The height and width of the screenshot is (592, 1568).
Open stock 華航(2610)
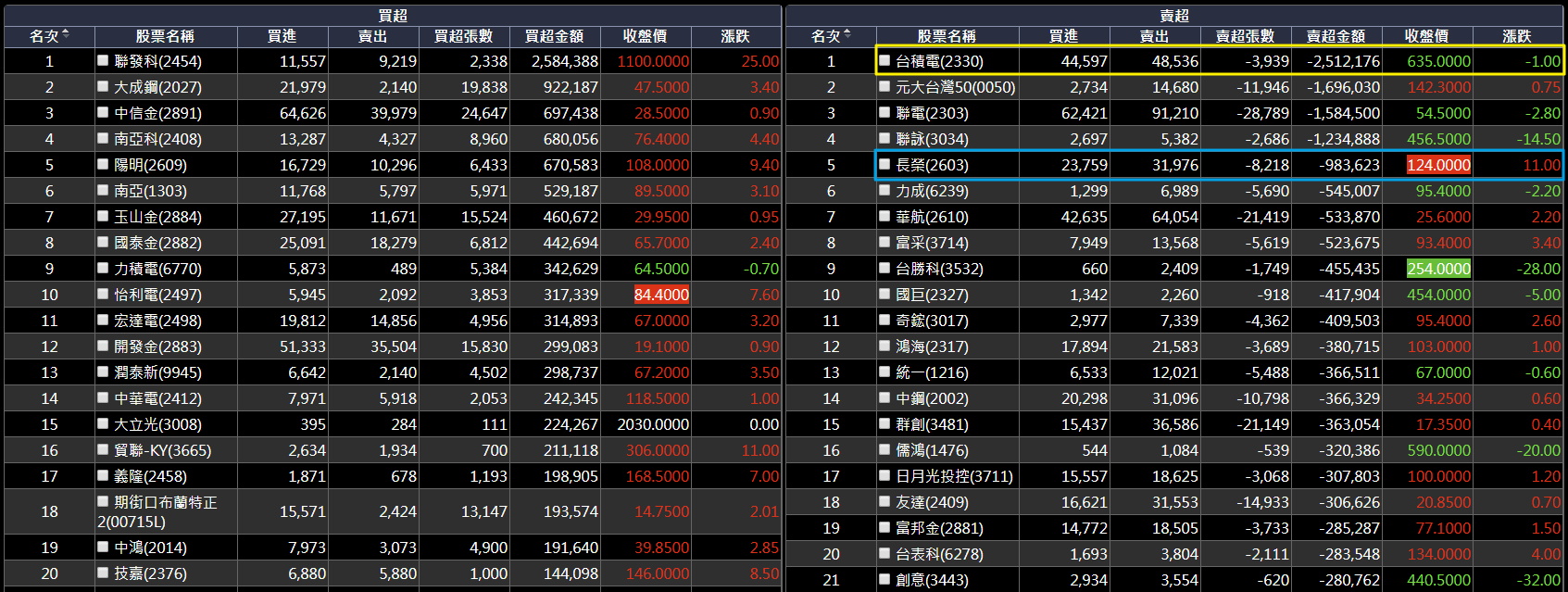[932, 217]
